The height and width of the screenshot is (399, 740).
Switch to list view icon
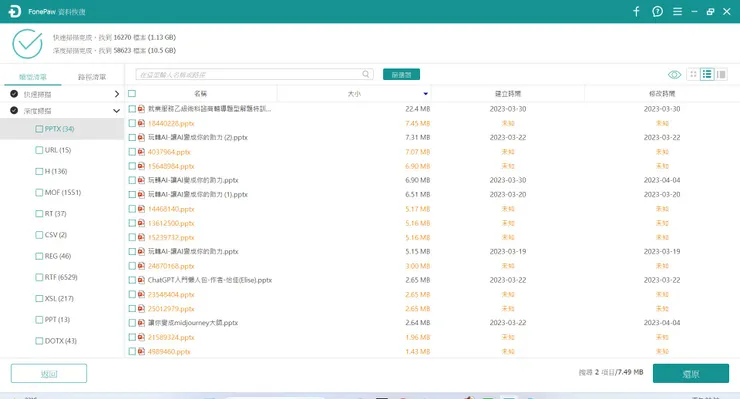click(707, 74)
